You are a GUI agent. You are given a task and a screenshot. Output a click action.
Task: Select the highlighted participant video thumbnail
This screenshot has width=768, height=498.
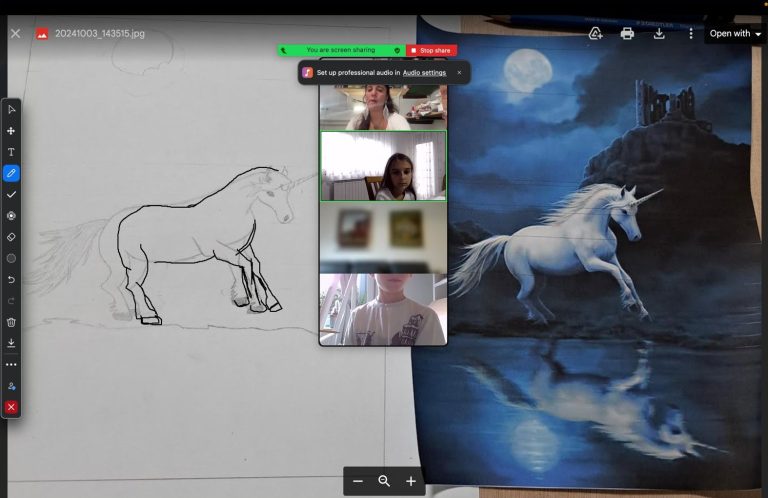[x=383, y=166]
